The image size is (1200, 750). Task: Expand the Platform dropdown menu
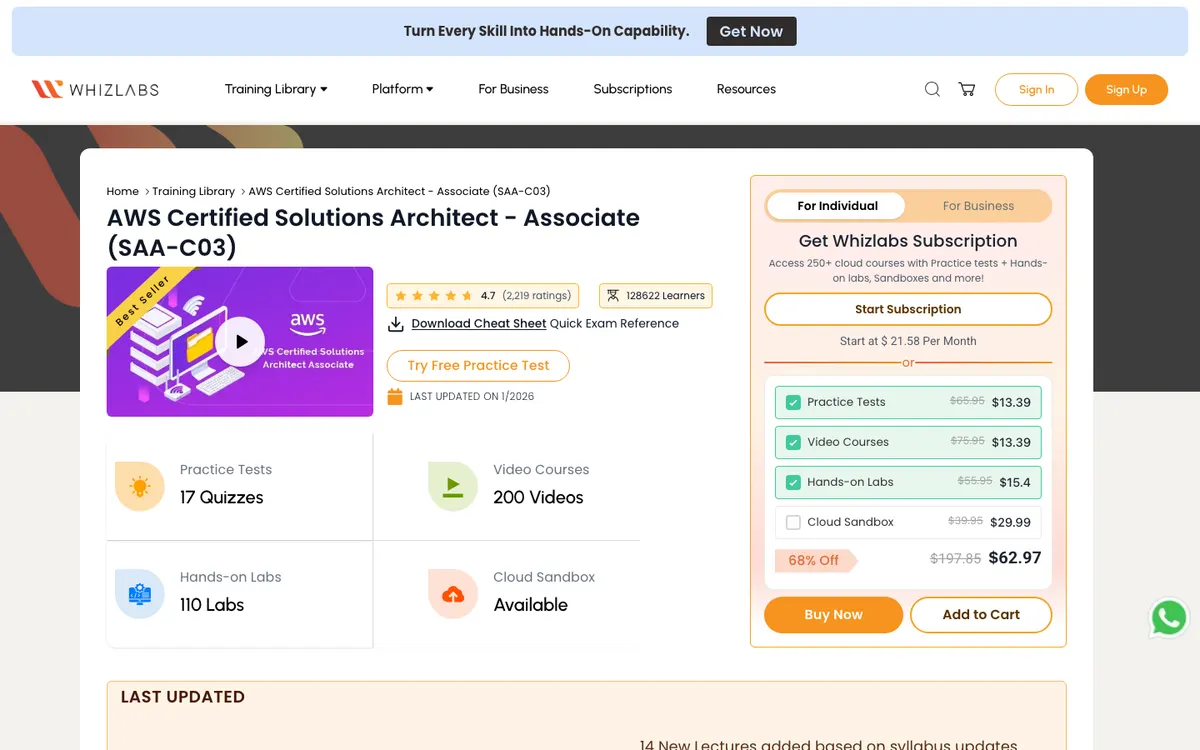tap(402, 89)
